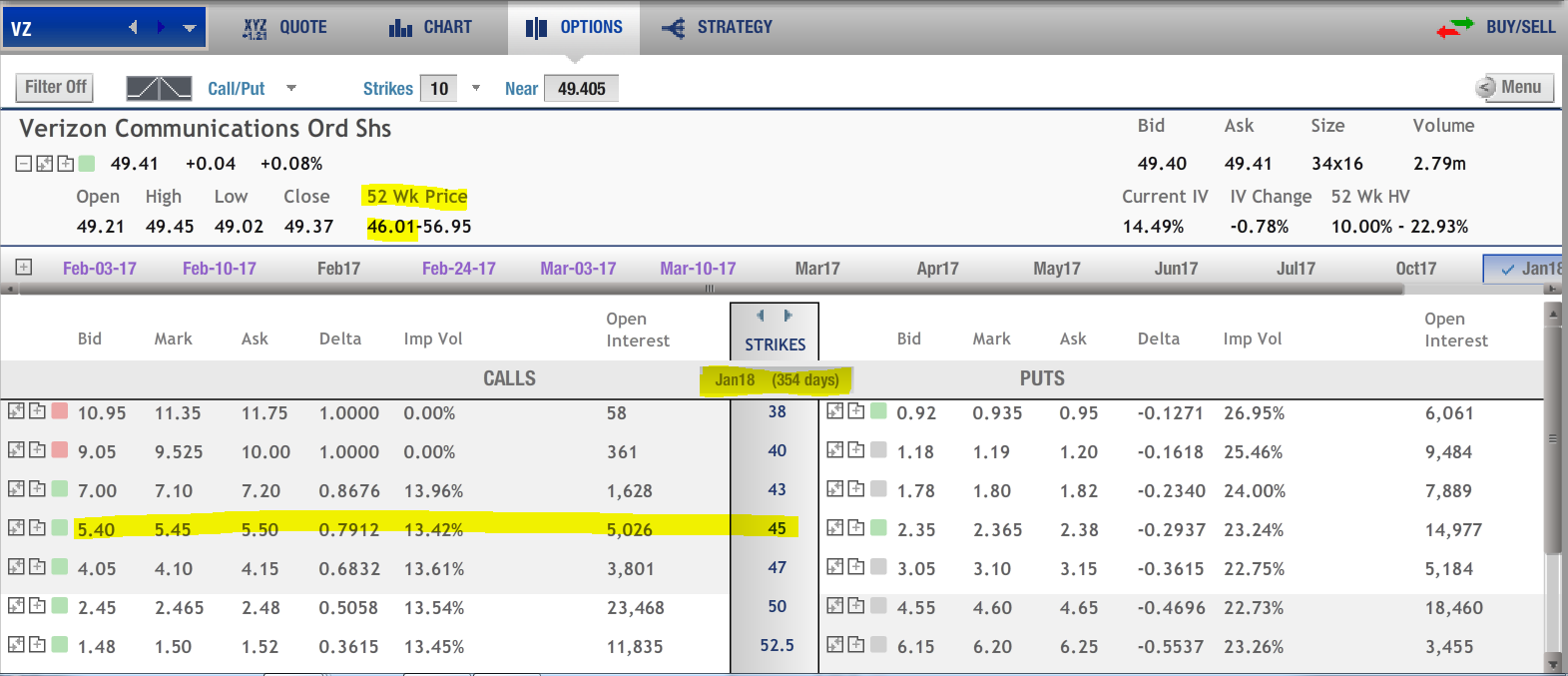
Task: Go to previous symbol with left arrow beside VZ
Action: (133, 27)
